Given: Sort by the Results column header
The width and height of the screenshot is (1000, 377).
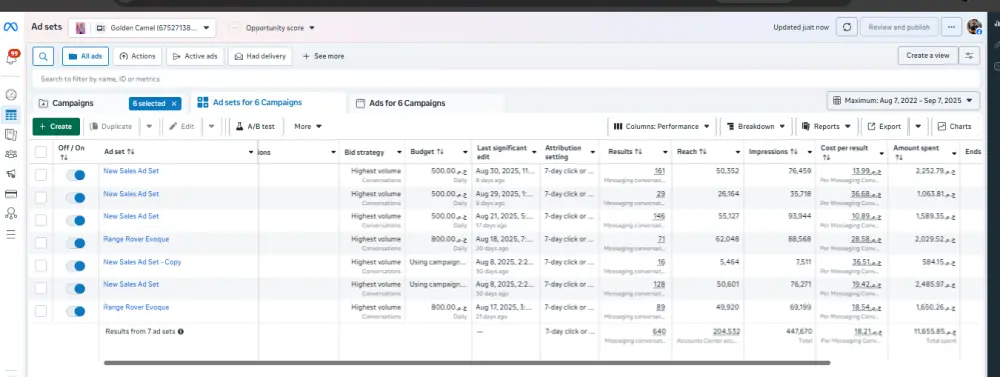Looking at the screenshot, I should click(x=624, y=152).
